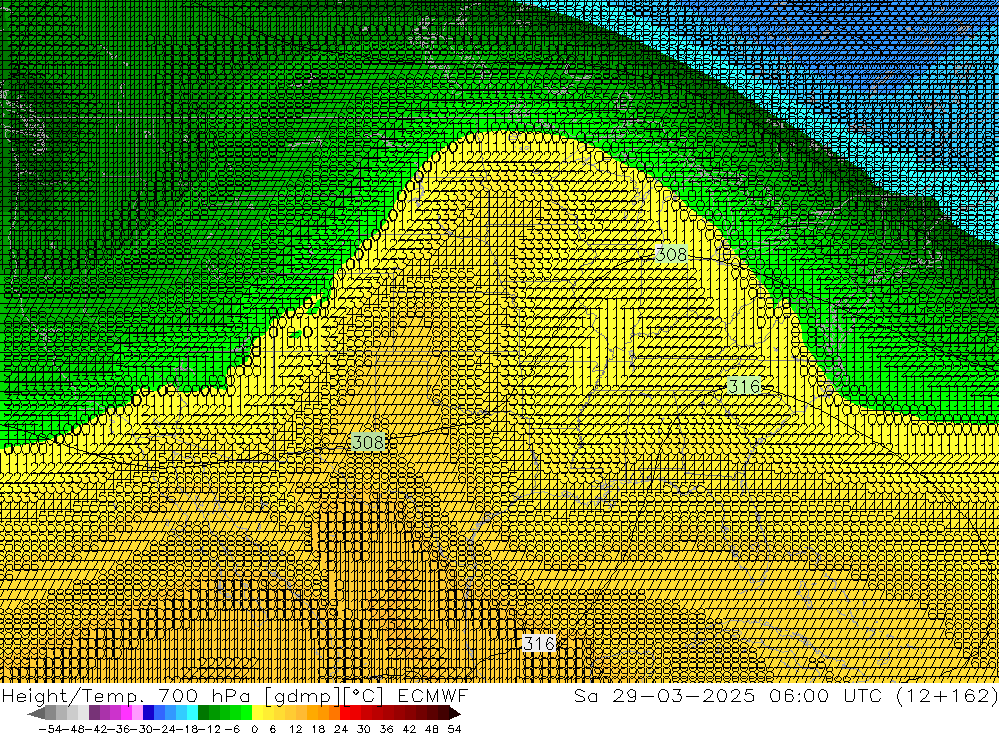
Task: Pick the bright red swatch above 24 in the legend
Action: tap(345, 713)
